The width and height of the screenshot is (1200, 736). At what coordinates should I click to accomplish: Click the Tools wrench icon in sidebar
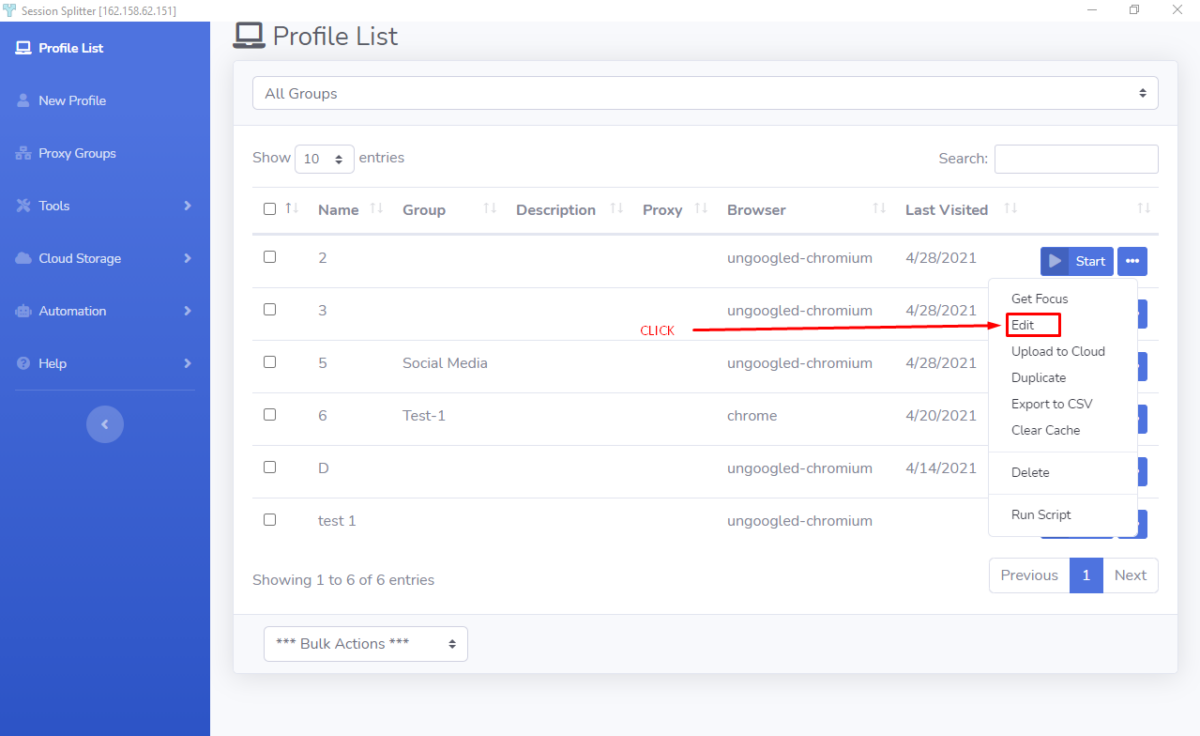(23, 206)
